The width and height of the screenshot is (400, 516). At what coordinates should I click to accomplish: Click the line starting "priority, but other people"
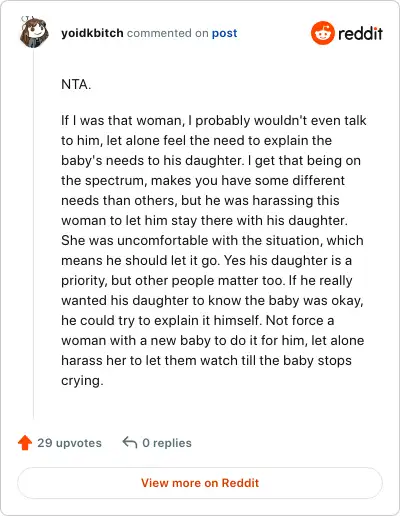coord(207,281)
